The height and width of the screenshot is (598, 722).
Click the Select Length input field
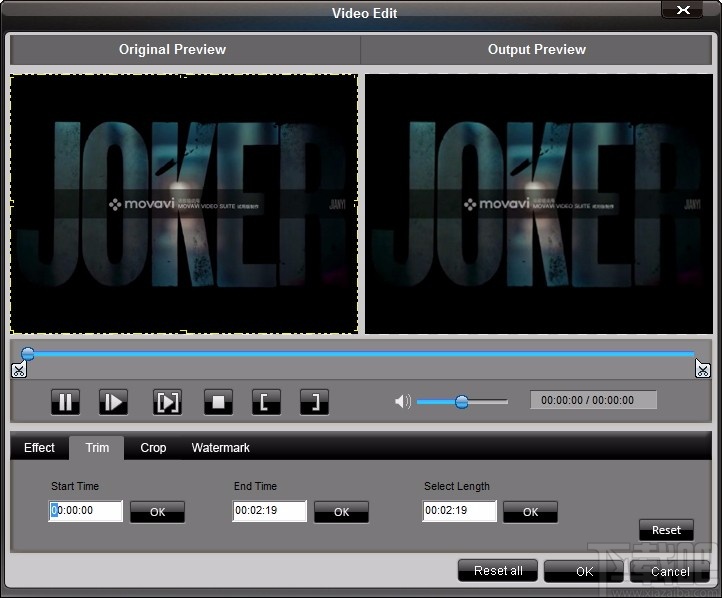tap(460, 511)
